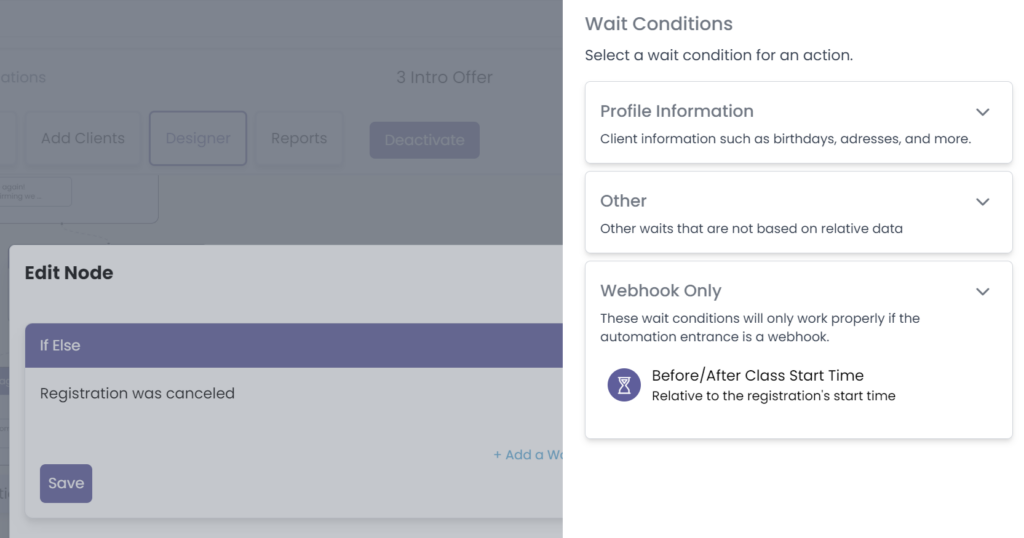Viewport: 1024px width, 538px height.
Task: Open the Designer tab
Action: click(x=198, y=138)
